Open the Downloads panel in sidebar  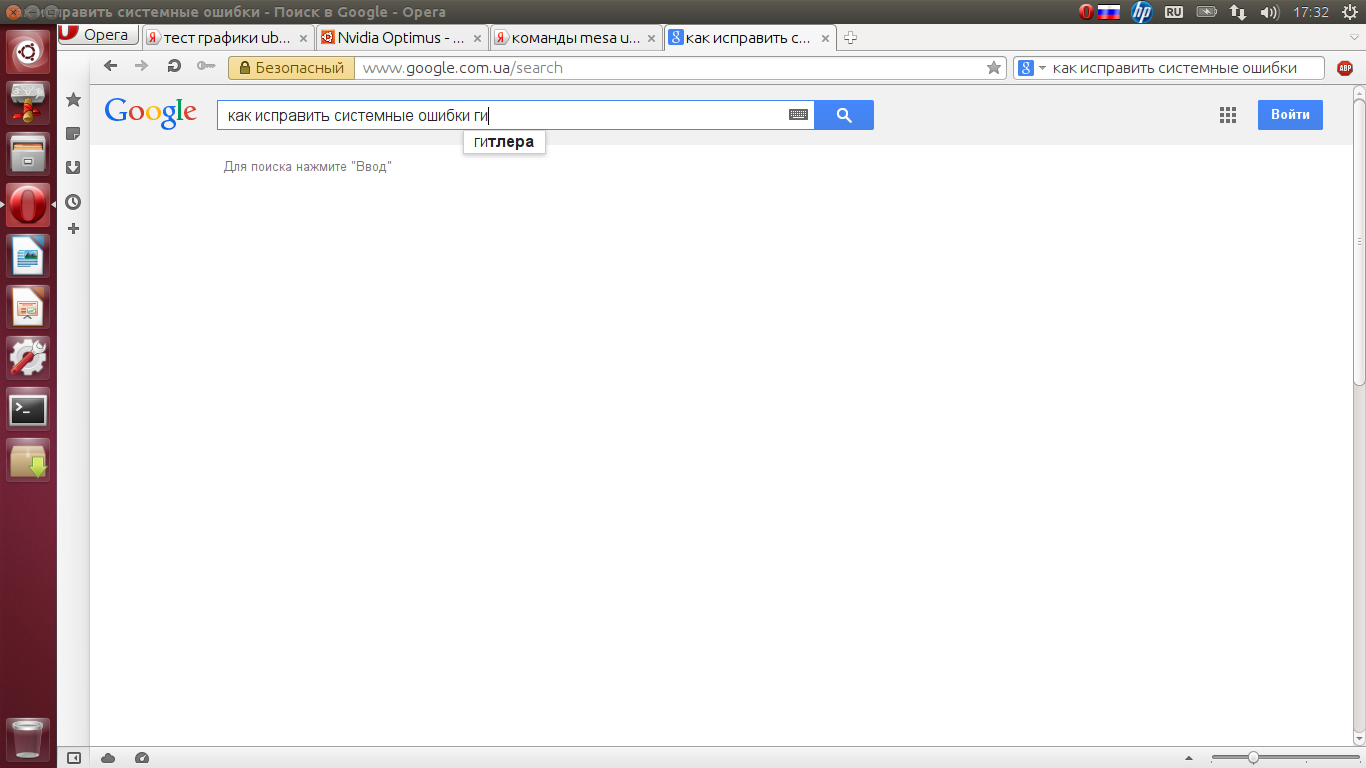(x=73, y=168)
